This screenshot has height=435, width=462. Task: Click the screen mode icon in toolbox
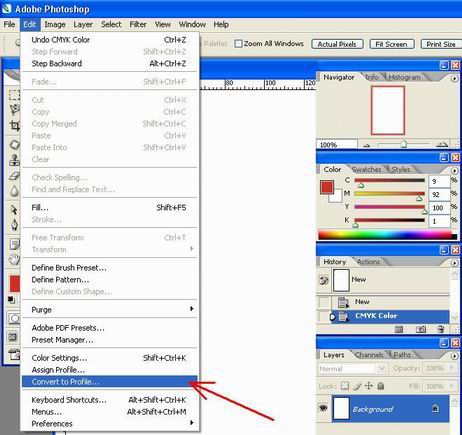point(13,337)
